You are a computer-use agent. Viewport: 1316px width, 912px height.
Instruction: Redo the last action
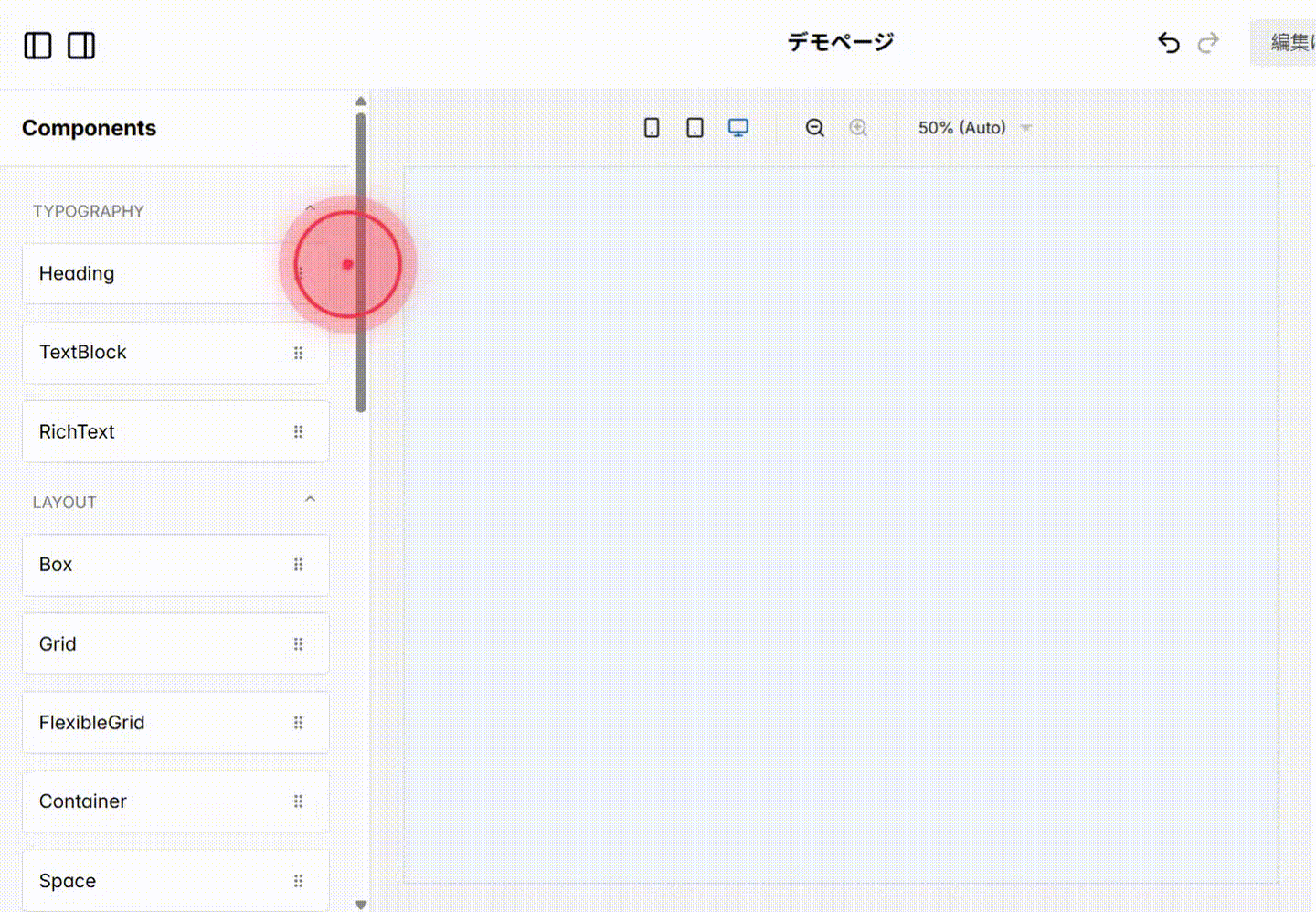(1207, 42)
